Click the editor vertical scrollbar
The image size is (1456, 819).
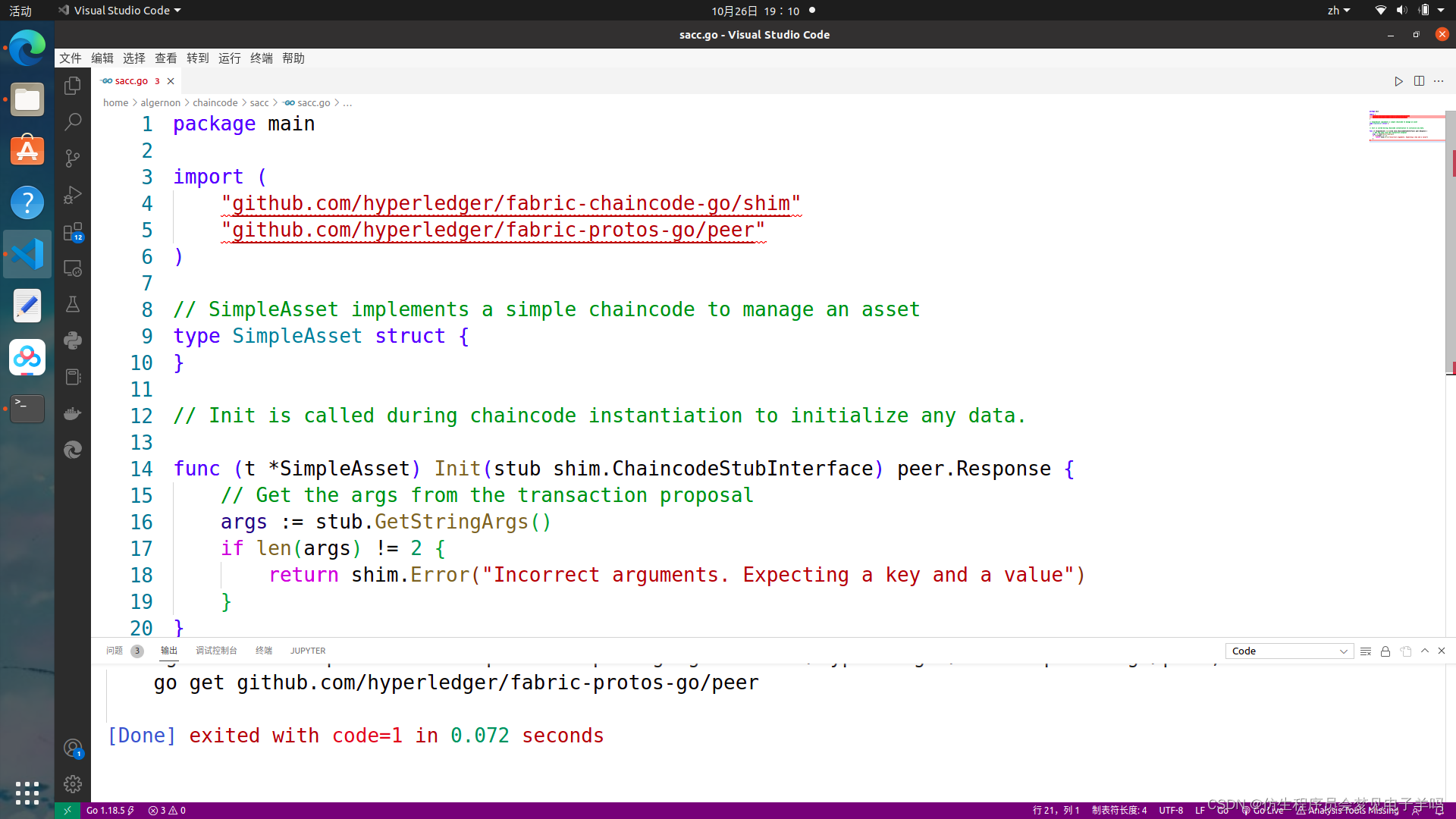pos(1451,243)
